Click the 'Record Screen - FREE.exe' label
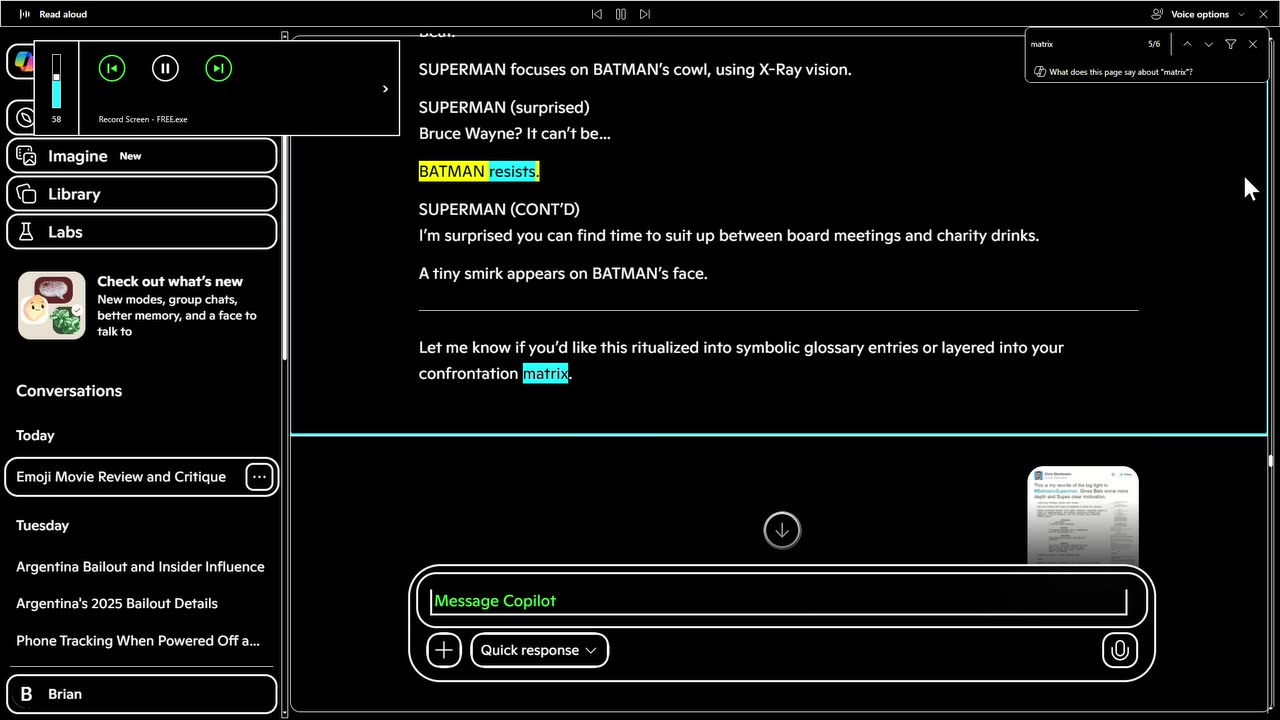Viewport: 1280px width, 720px height. click(x=143, y=119)
